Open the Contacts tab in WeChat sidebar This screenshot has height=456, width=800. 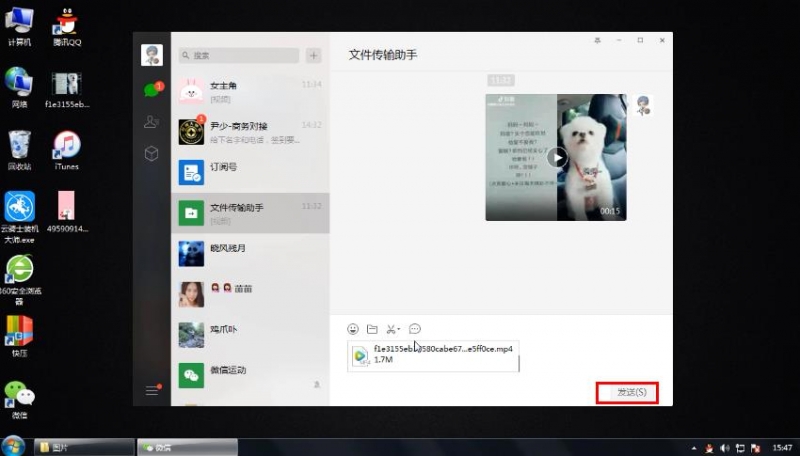pos(152,121)
